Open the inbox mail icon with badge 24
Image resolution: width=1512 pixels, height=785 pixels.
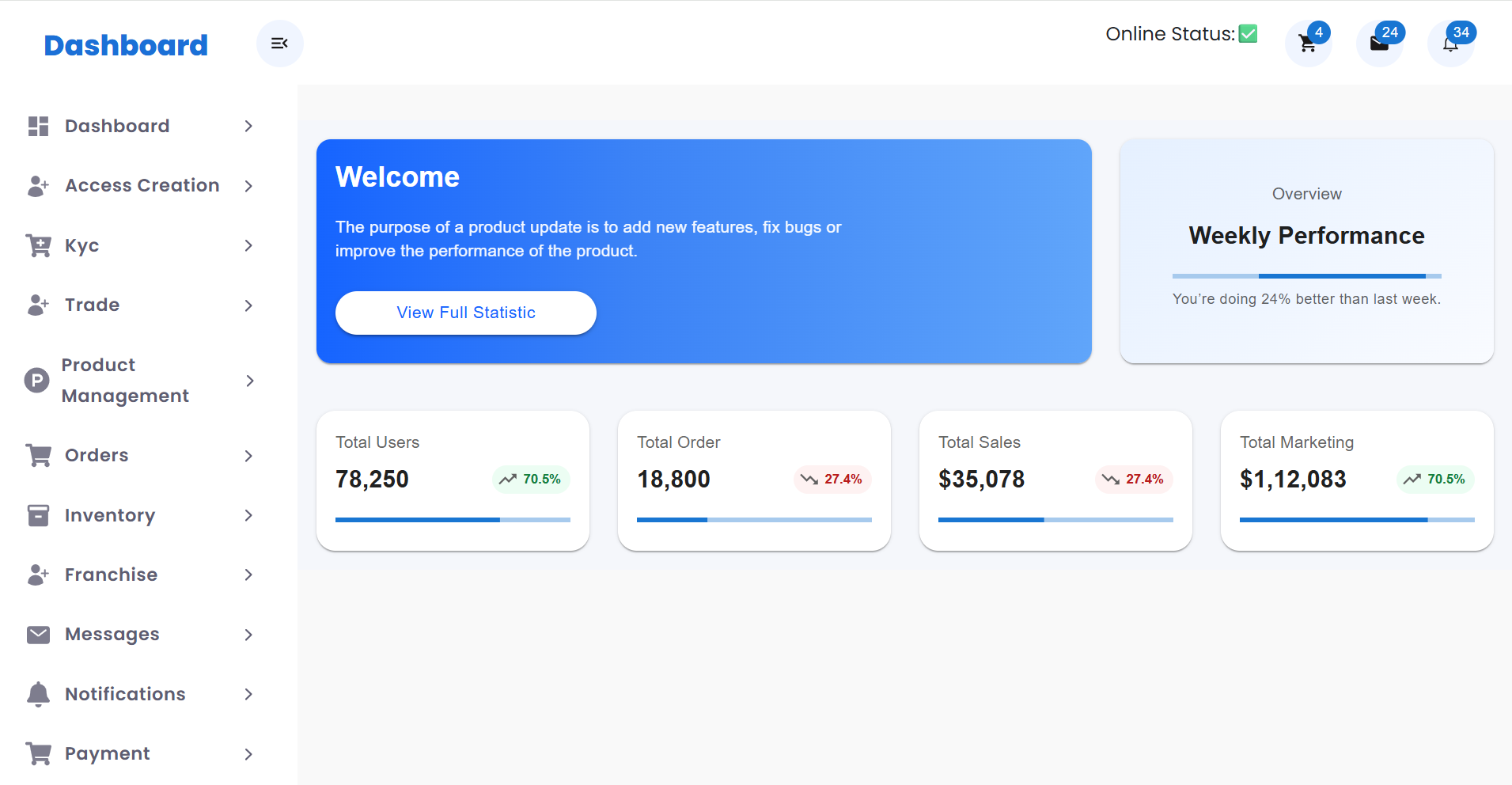[1379, 44]
